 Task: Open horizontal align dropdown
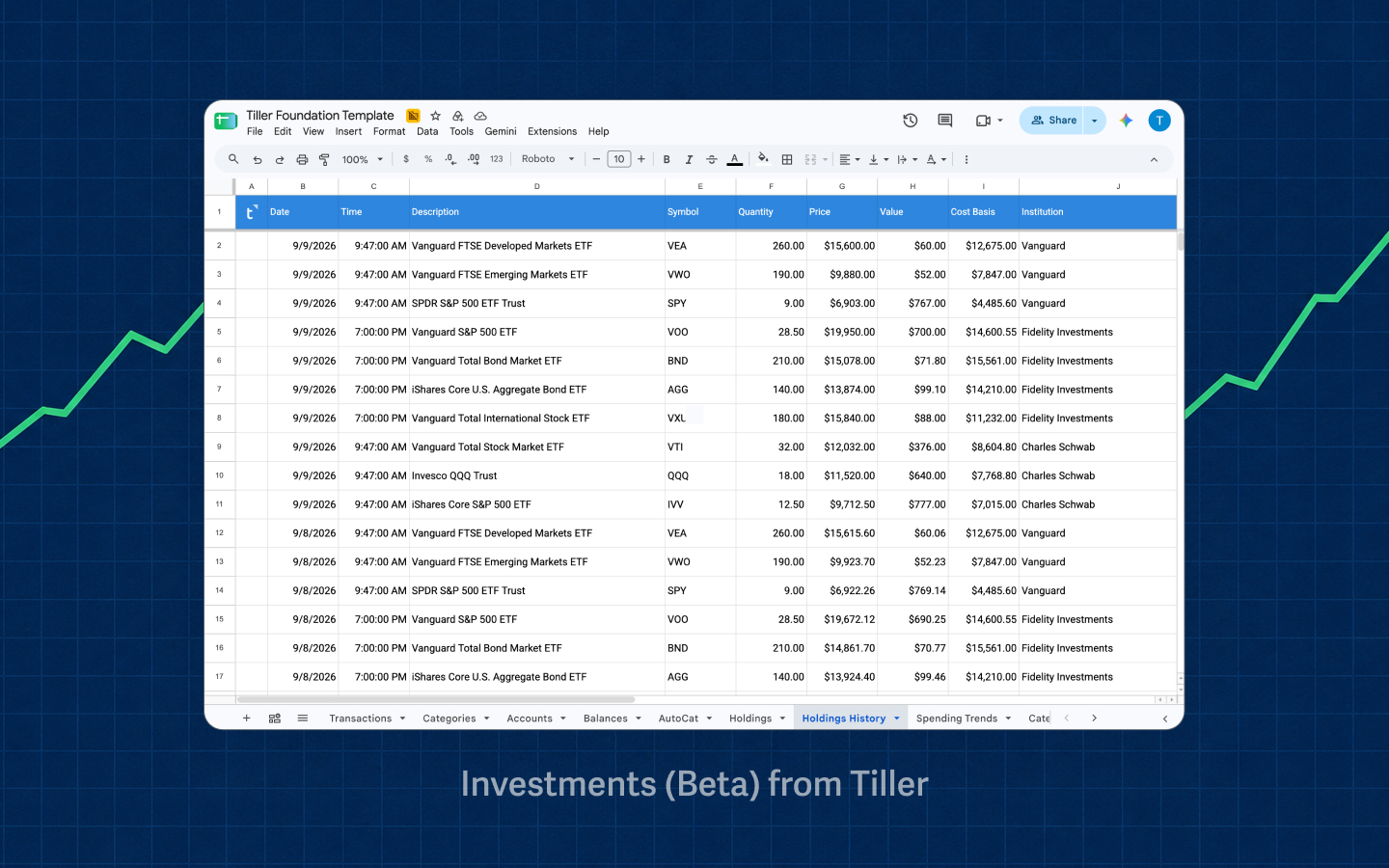[850, 159]
